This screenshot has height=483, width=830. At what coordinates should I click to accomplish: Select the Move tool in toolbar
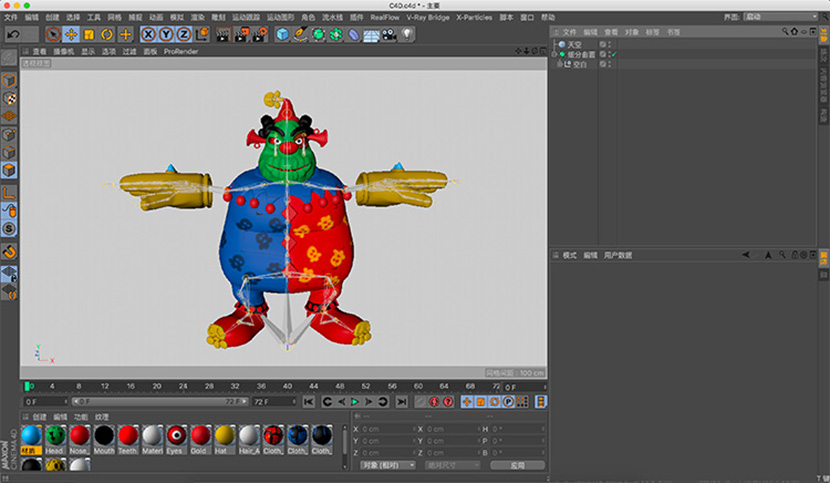tap(71, 35)
